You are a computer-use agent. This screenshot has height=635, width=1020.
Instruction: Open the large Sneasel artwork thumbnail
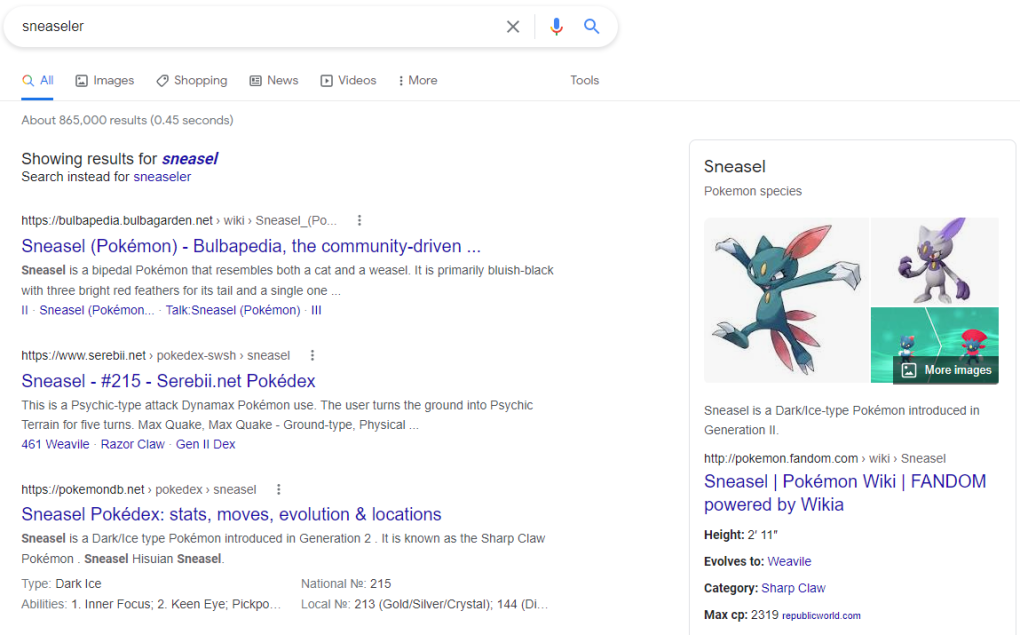pos(786,300)
